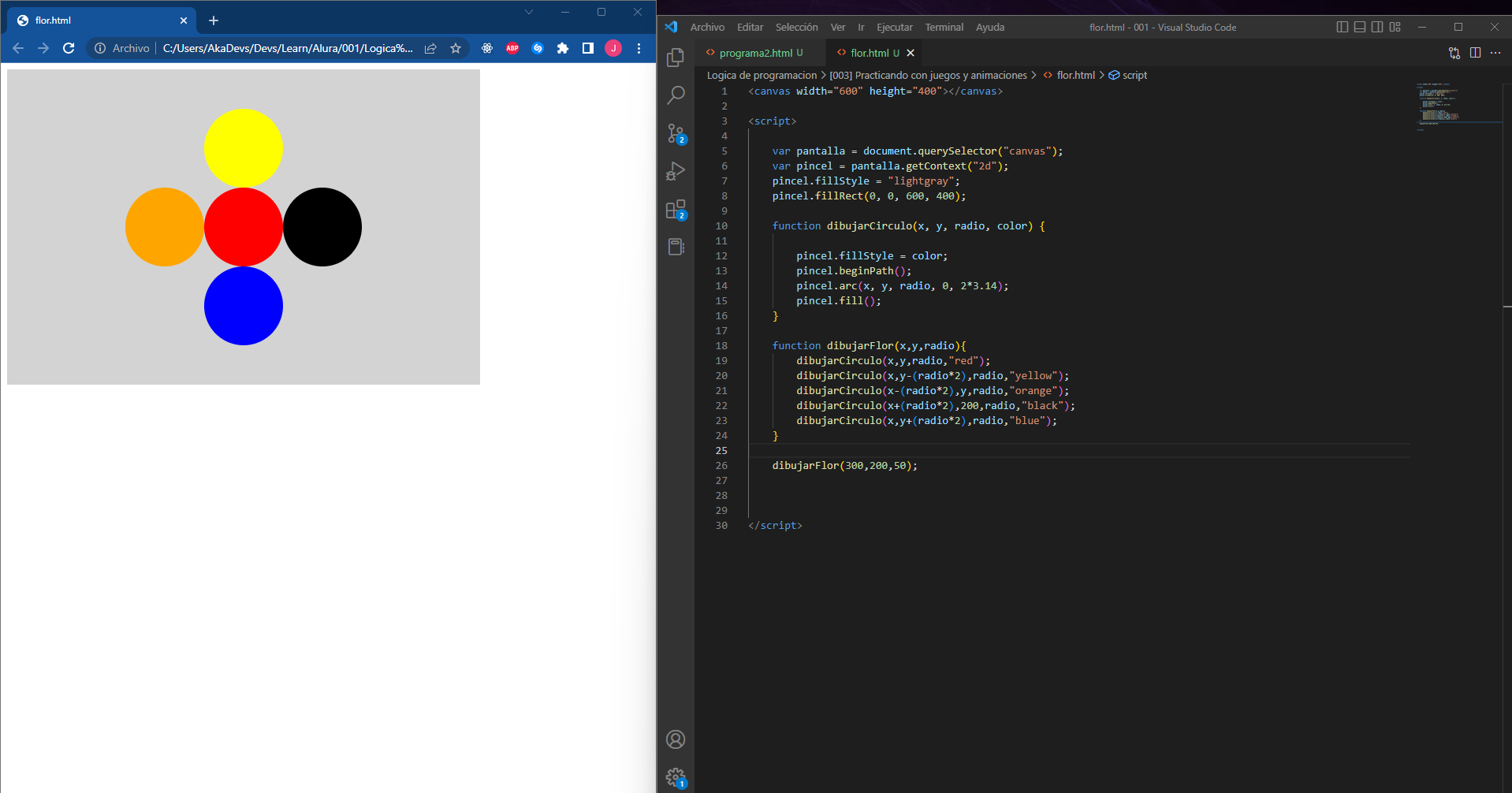Image resolution: width=1512 pixels, height=793 pixels.
Task: Open the Ejecutar menu
Action: coord(895,27)
